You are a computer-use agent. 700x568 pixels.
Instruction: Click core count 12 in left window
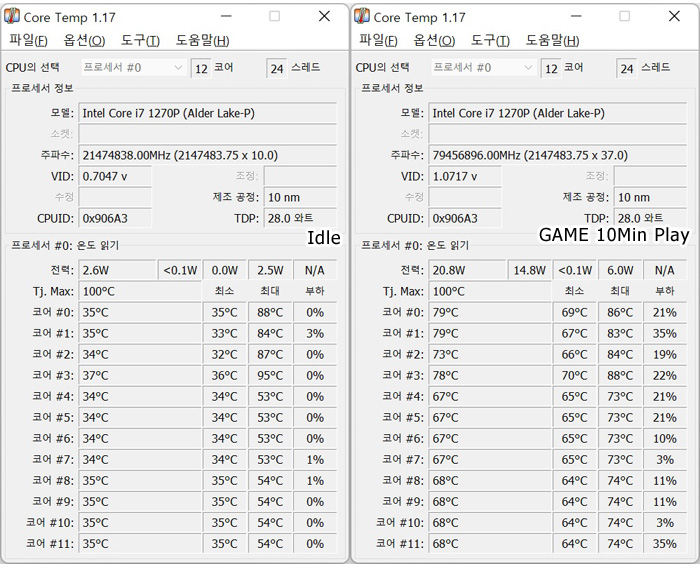coord(201,68)
